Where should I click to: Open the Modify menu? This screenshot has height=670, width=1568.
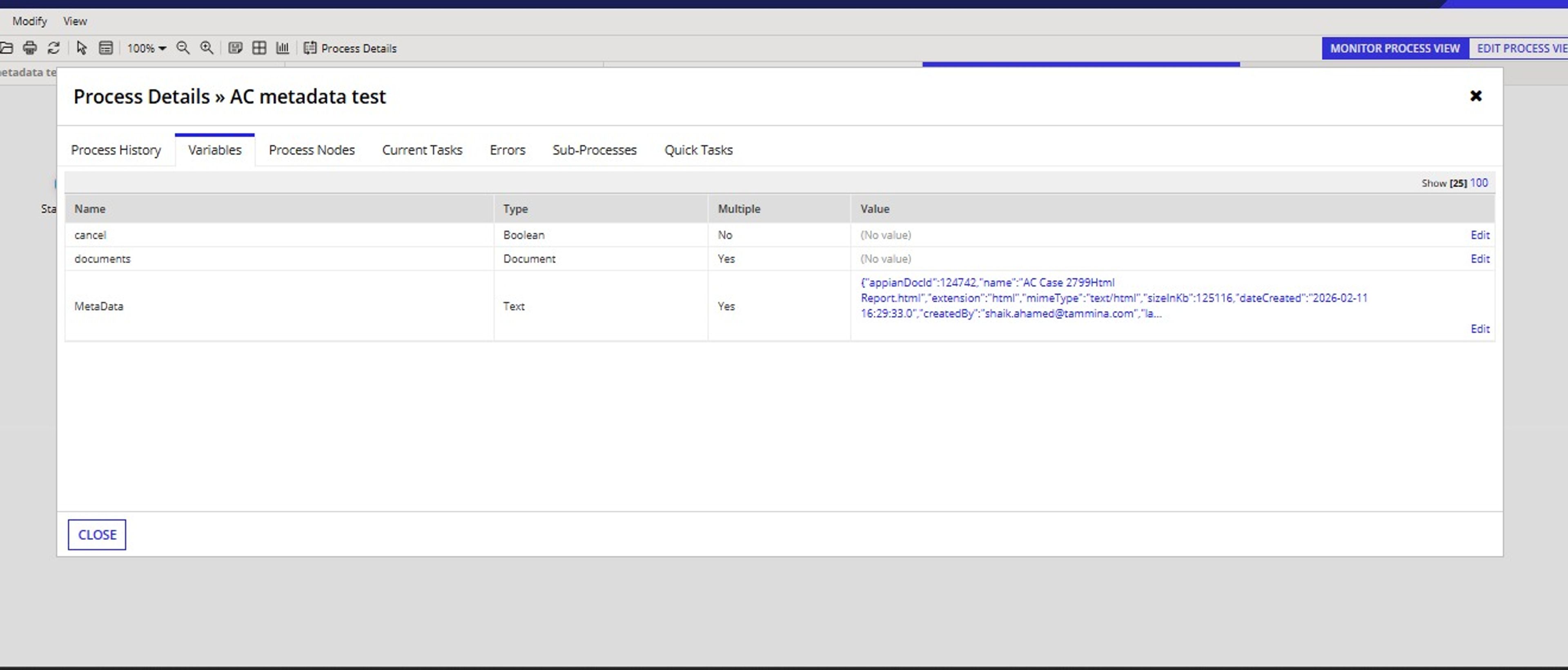click(29, 21)
